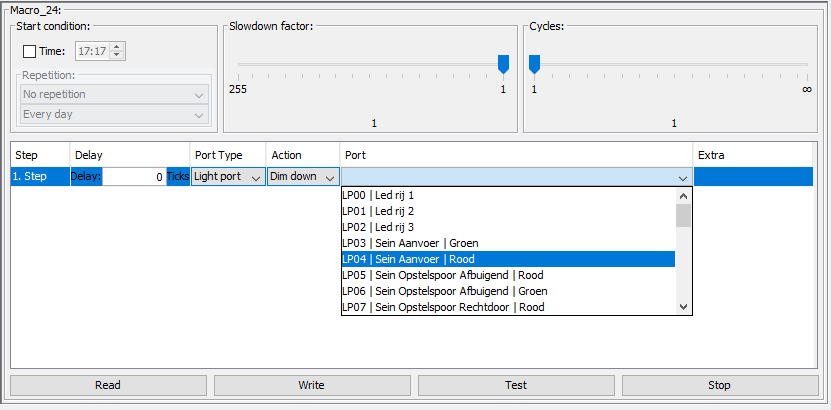Click the Write button
831x410 pixels.
tap(312, 385)
